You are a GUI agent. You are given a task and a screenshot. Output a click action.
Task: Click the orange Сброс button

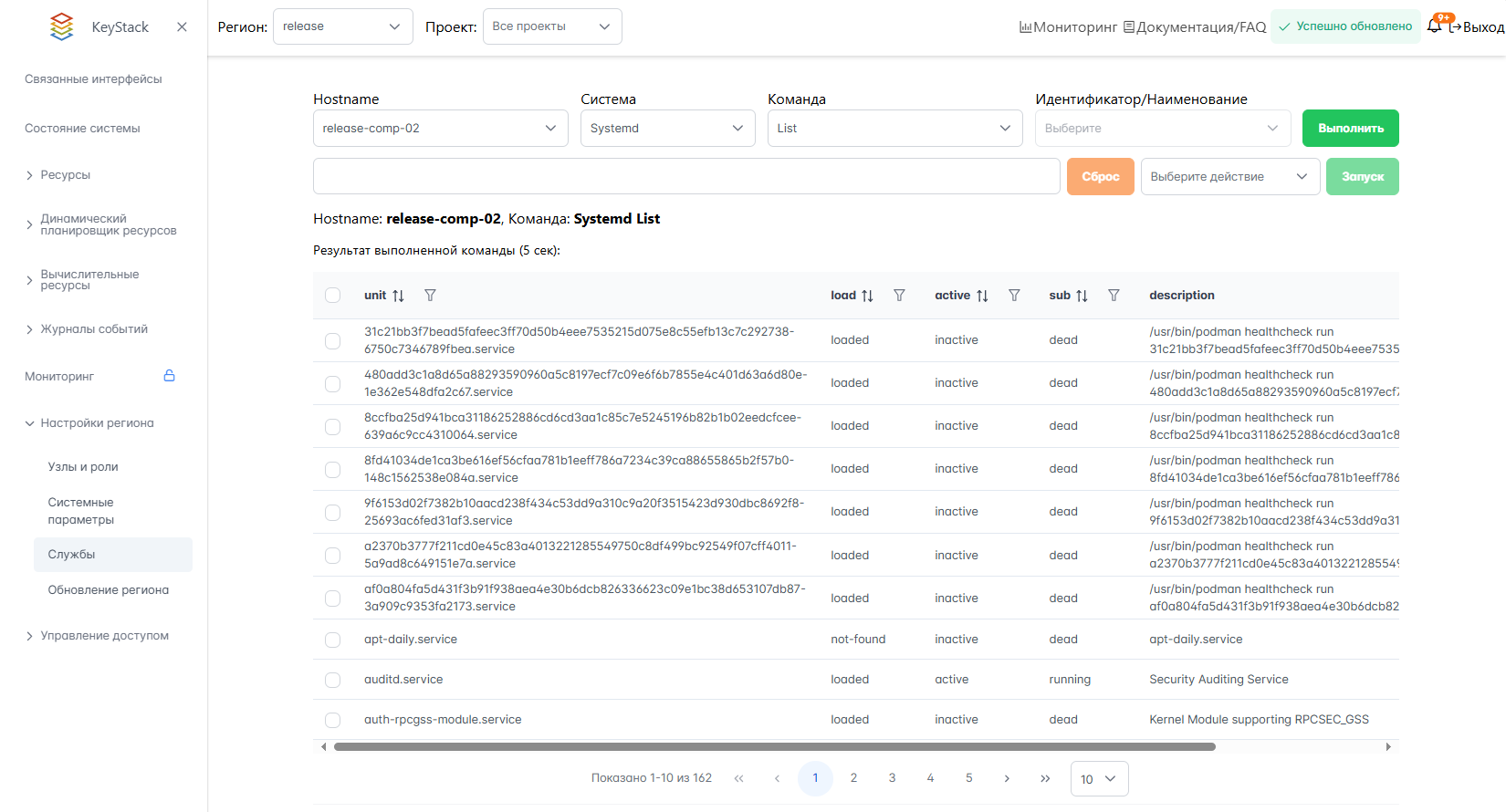(1100, 177)
